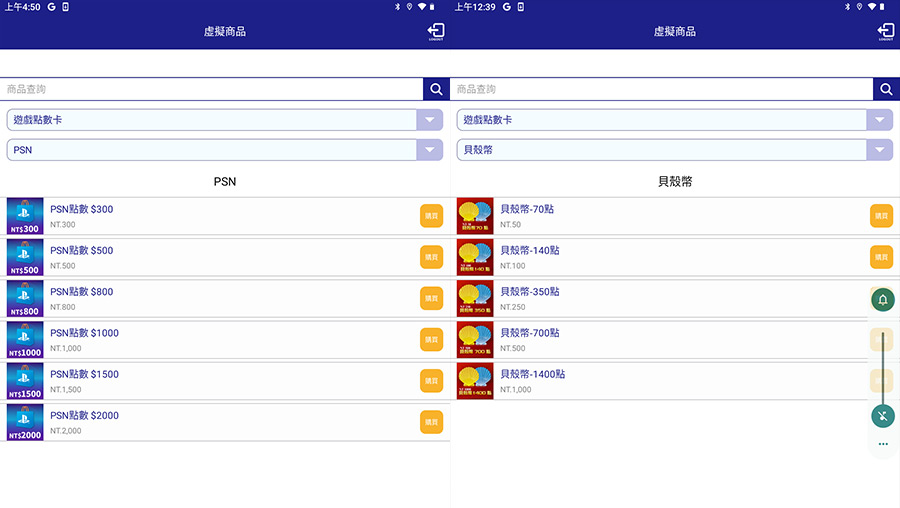
Task: Open the 貝殼幣-350點 title
Action: 530,292
